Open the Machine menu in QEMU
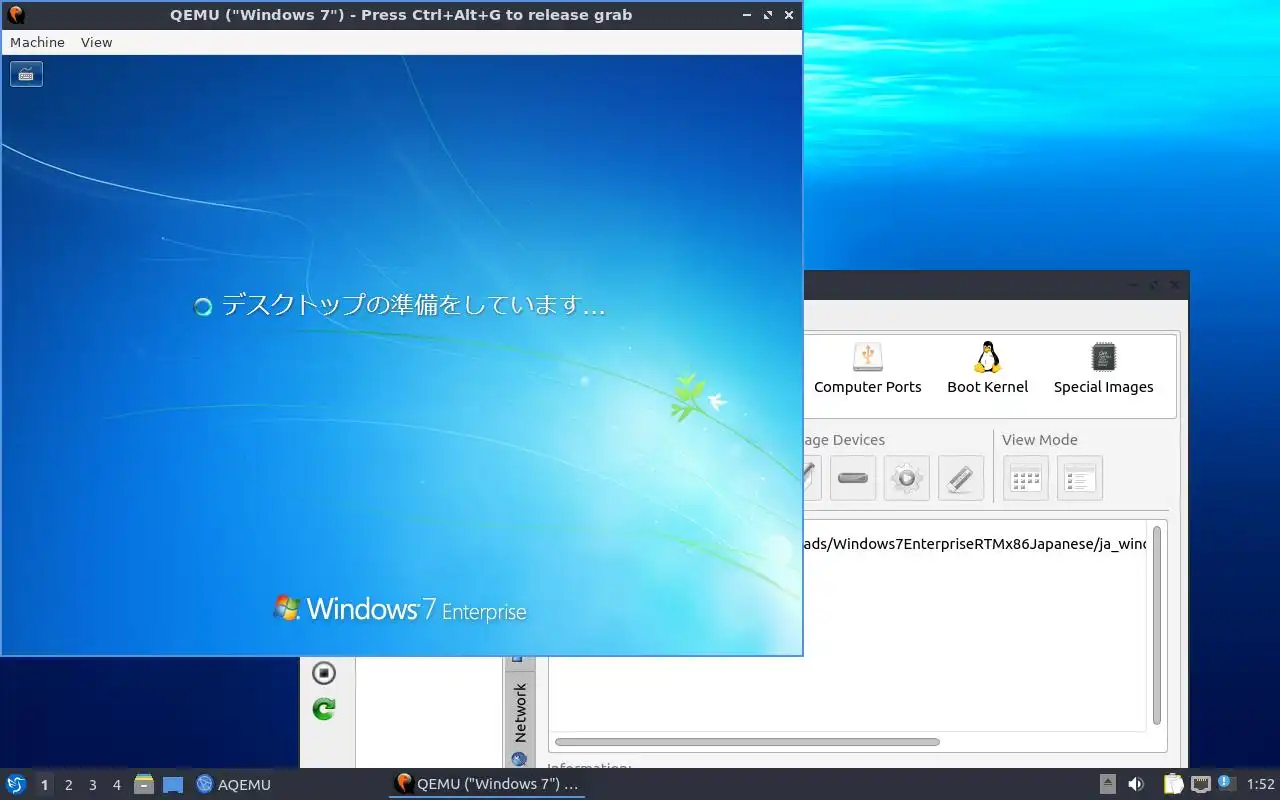This screenshot has width=1280, height=800. coord(37,42)
